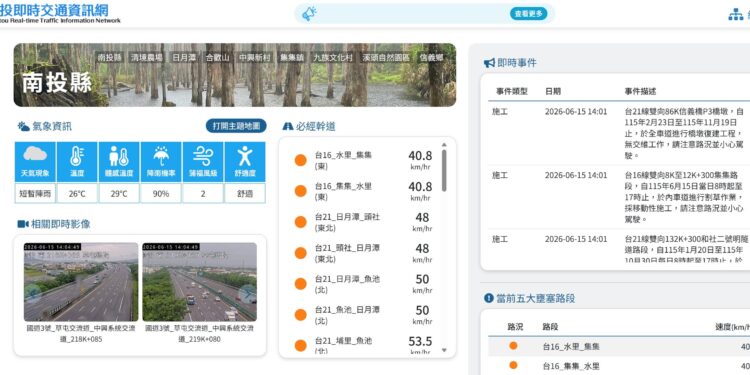The width and height of the screenshot is (750, 375).
Task: Click orange status dot for 台16_集集_水里 (東) in 必經幹道
Action: point(300,191)
